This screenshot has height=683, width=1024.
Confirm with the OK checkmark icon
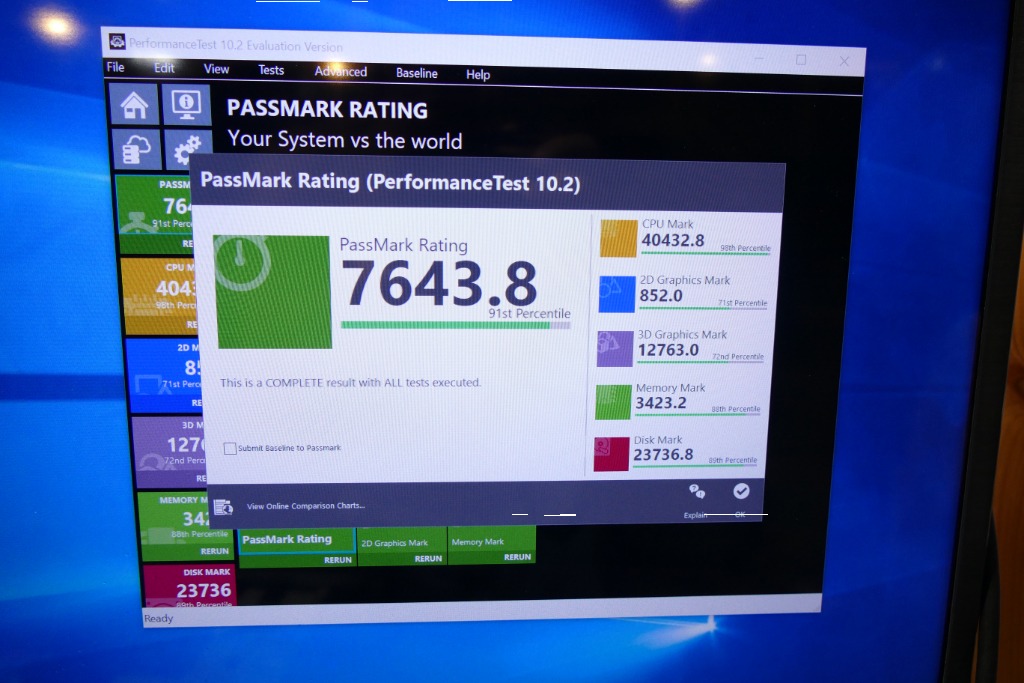click(x=741, y=491)
